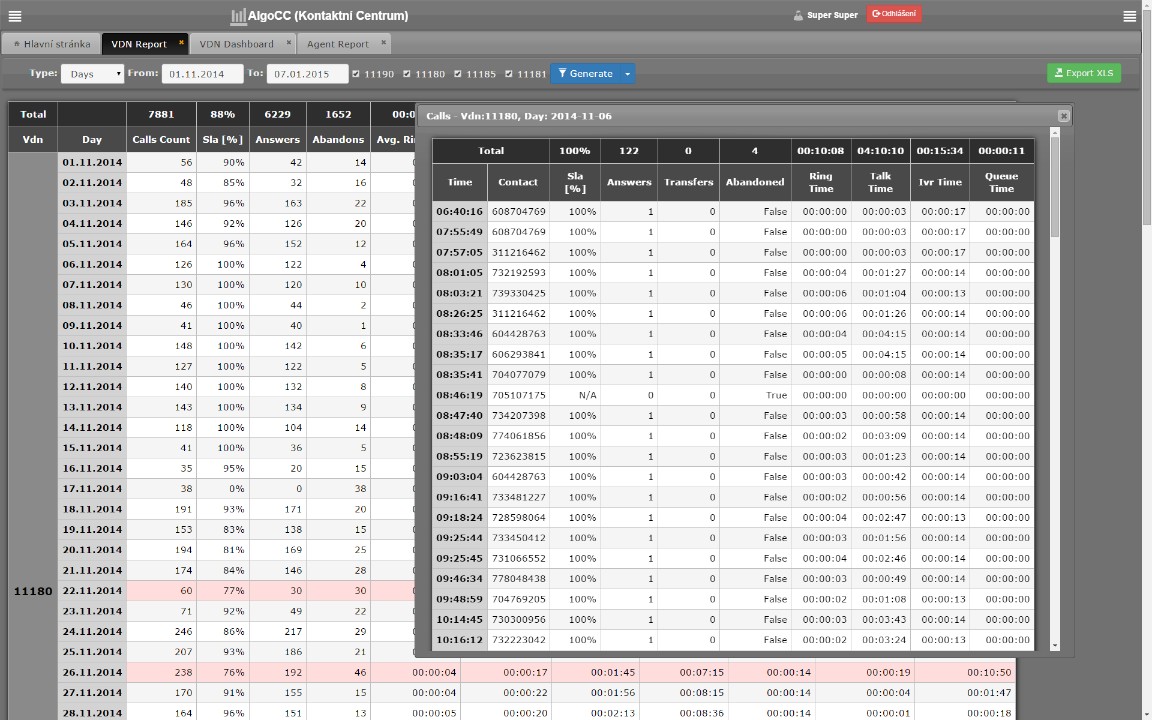Open the Type dropdown showing Days
This screenshot has height=720, width=1152.
[x=92, y=74]
